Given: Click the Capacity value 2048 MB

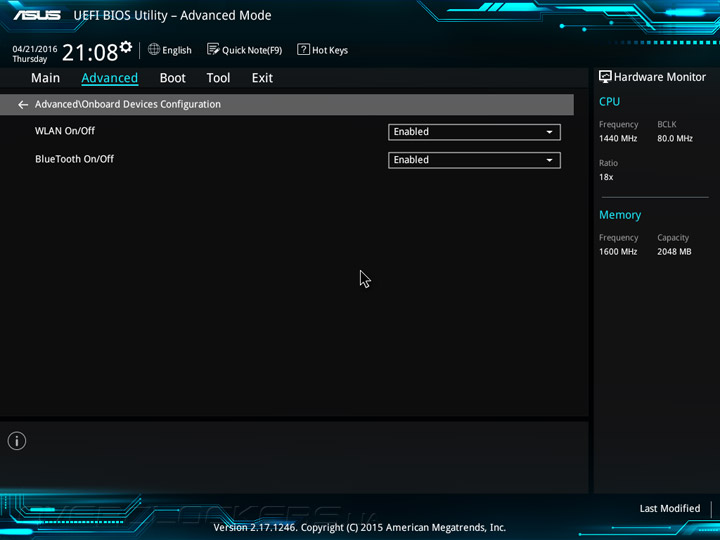Looking at the screenshot, I should (674, 252).
